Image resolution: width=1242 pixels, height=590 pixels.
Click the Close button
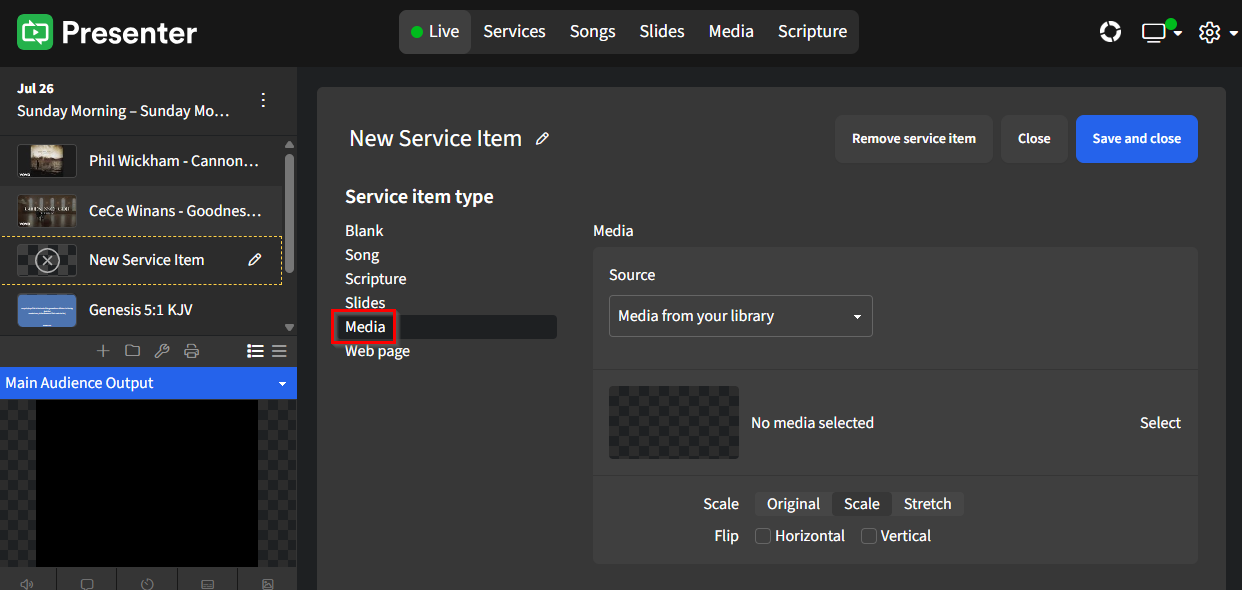[1034, 139]
